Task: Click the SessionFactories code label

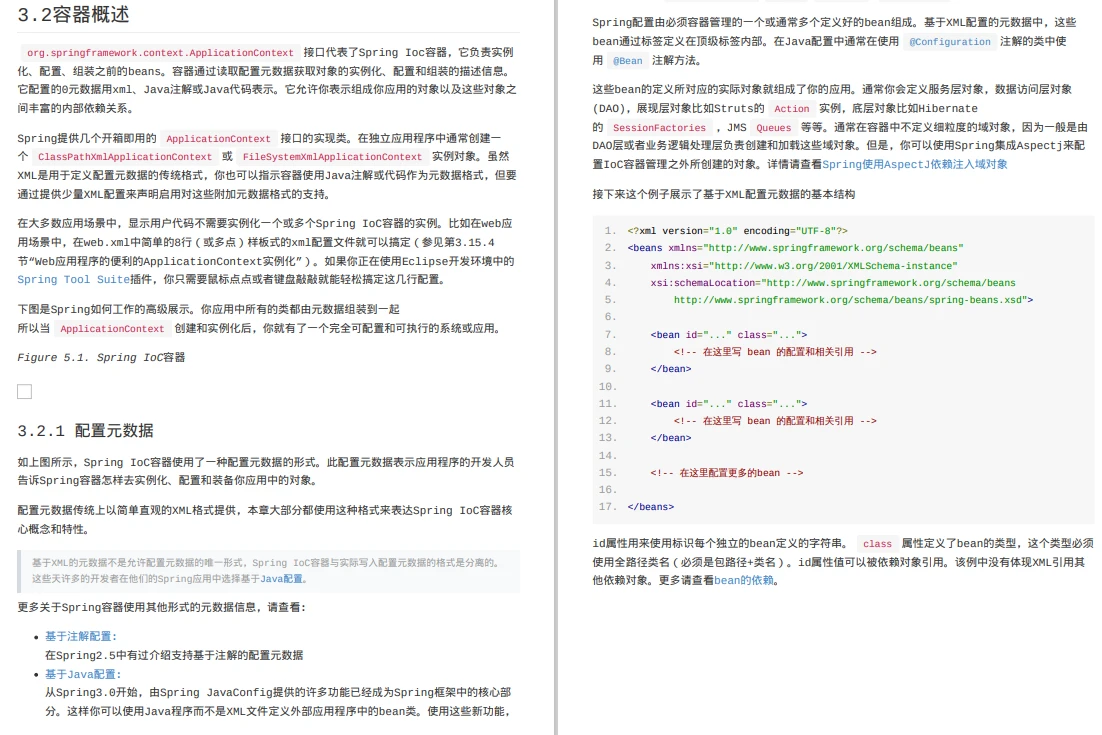Action: coord(659,128)
